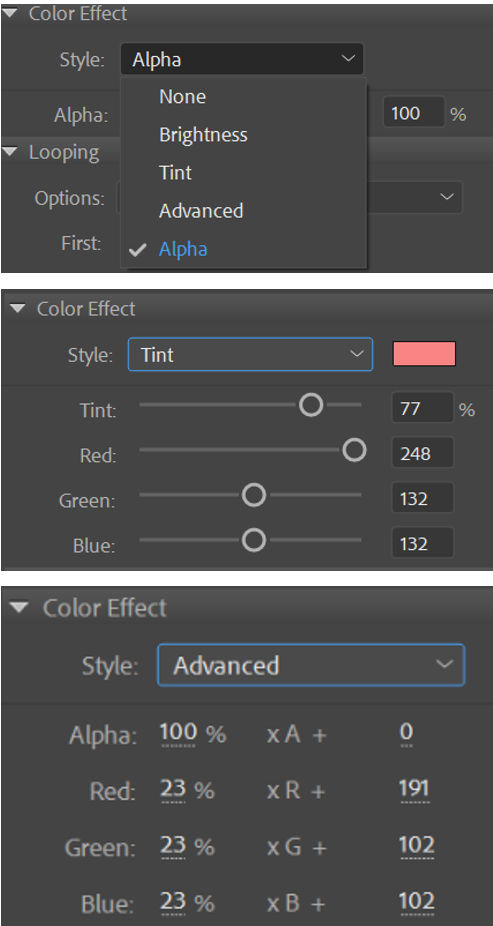The height and width of the screenshot is (926, 493).
Task: Open the pink tint color swatch
Action: [425, 354]
